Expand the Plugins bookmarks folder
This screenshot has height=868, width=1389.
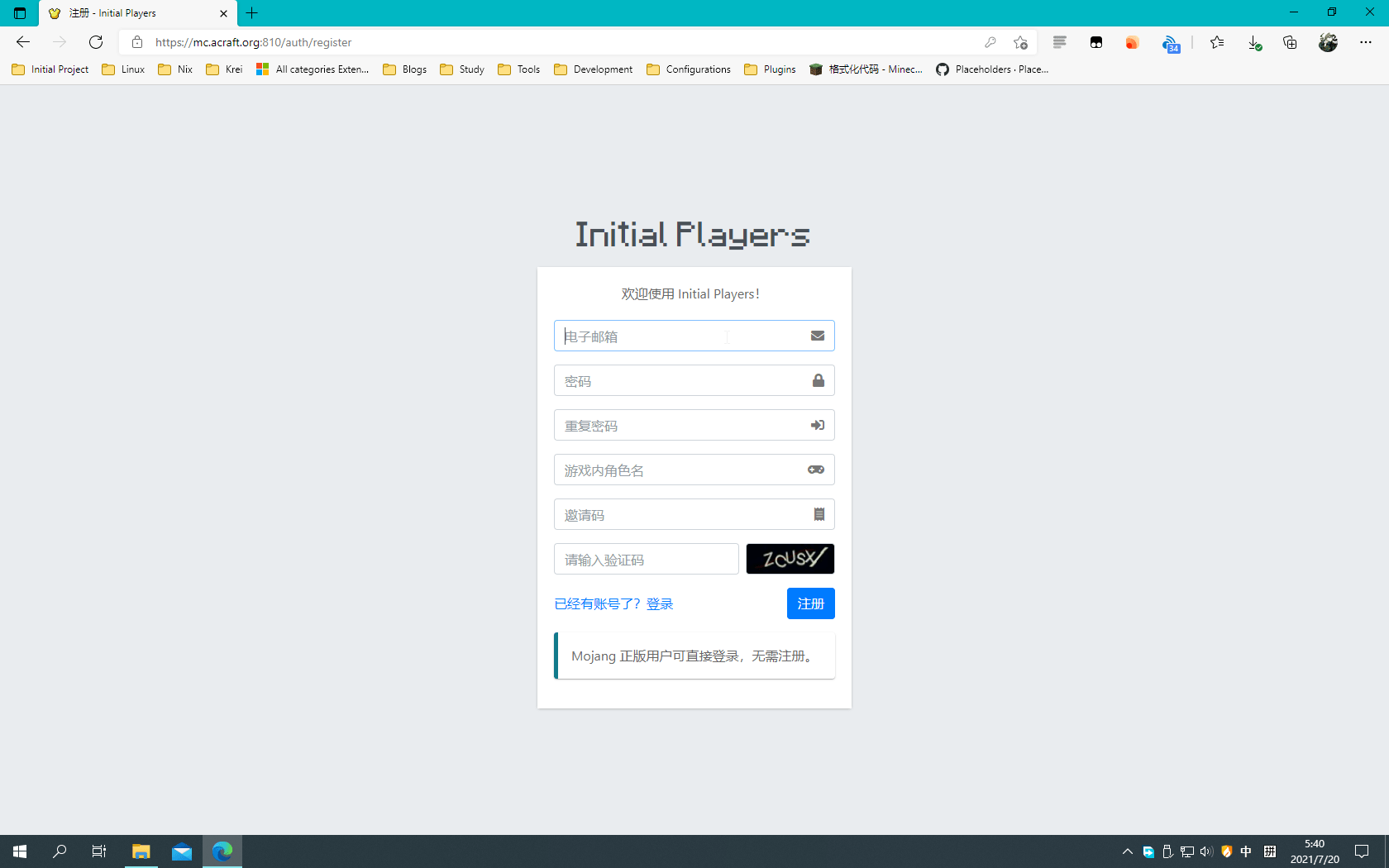coord(770,69)
